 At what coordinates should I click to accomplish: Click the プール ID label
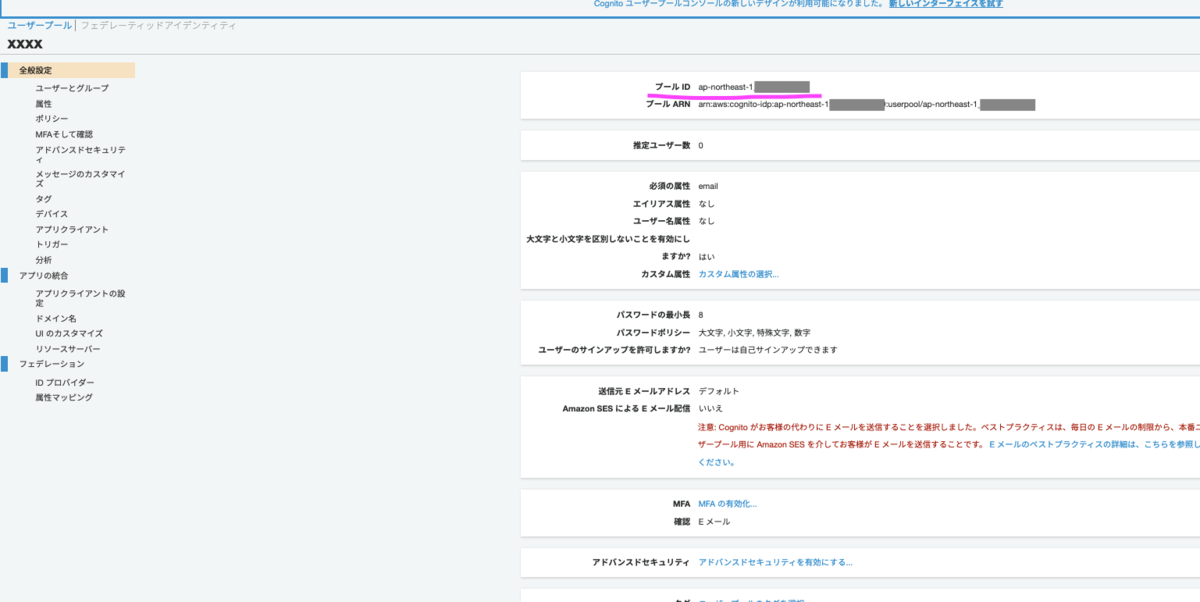coord(672,87)
